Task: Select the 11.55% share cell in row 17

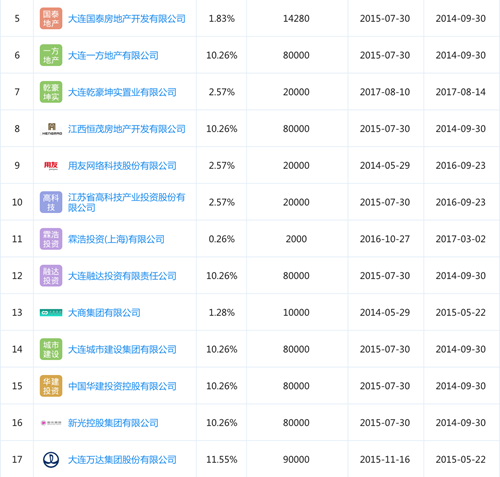Action: tap(222, 459)
